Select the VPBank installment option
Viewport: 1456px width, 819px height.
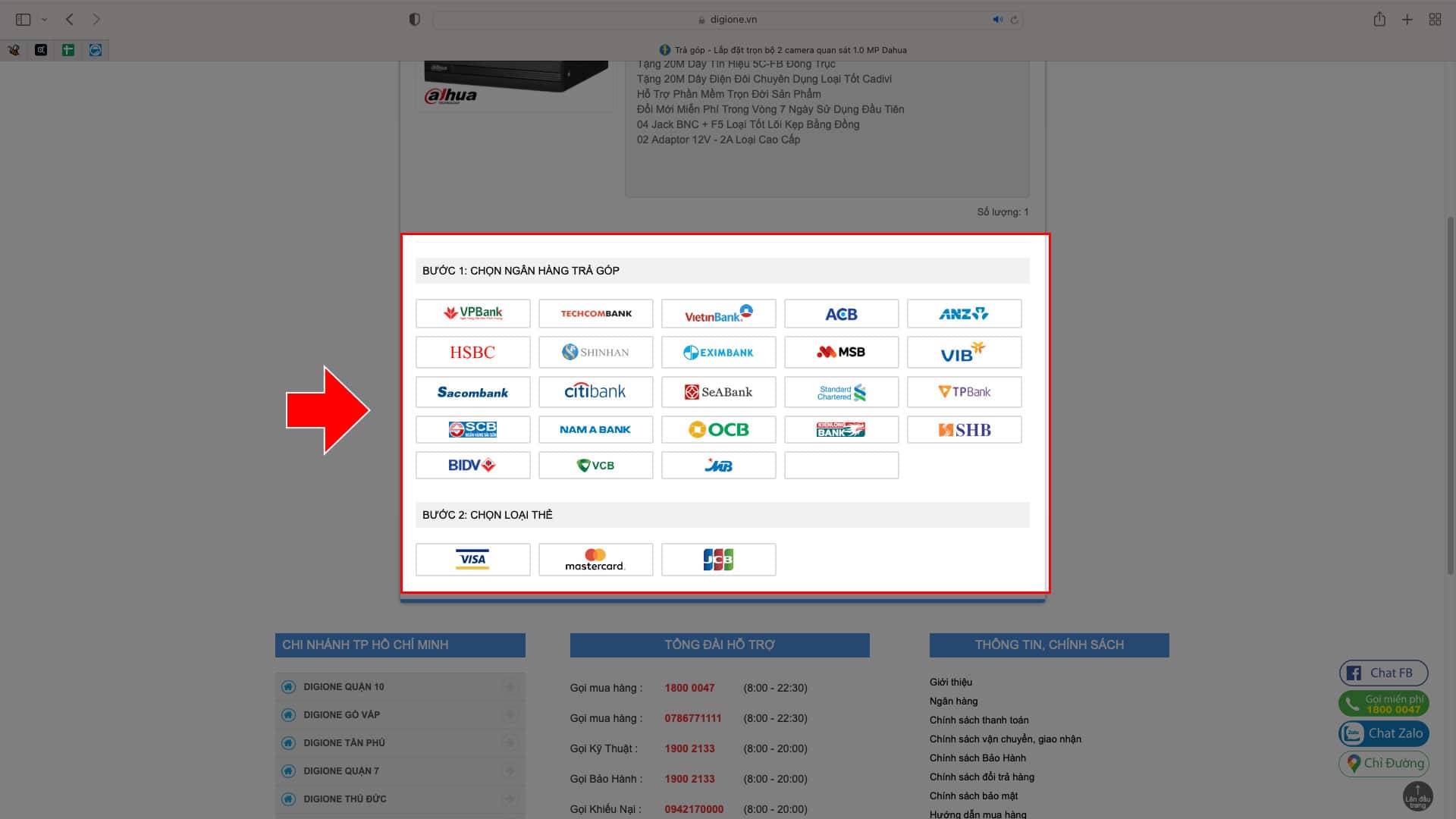[x=472, y=313]
